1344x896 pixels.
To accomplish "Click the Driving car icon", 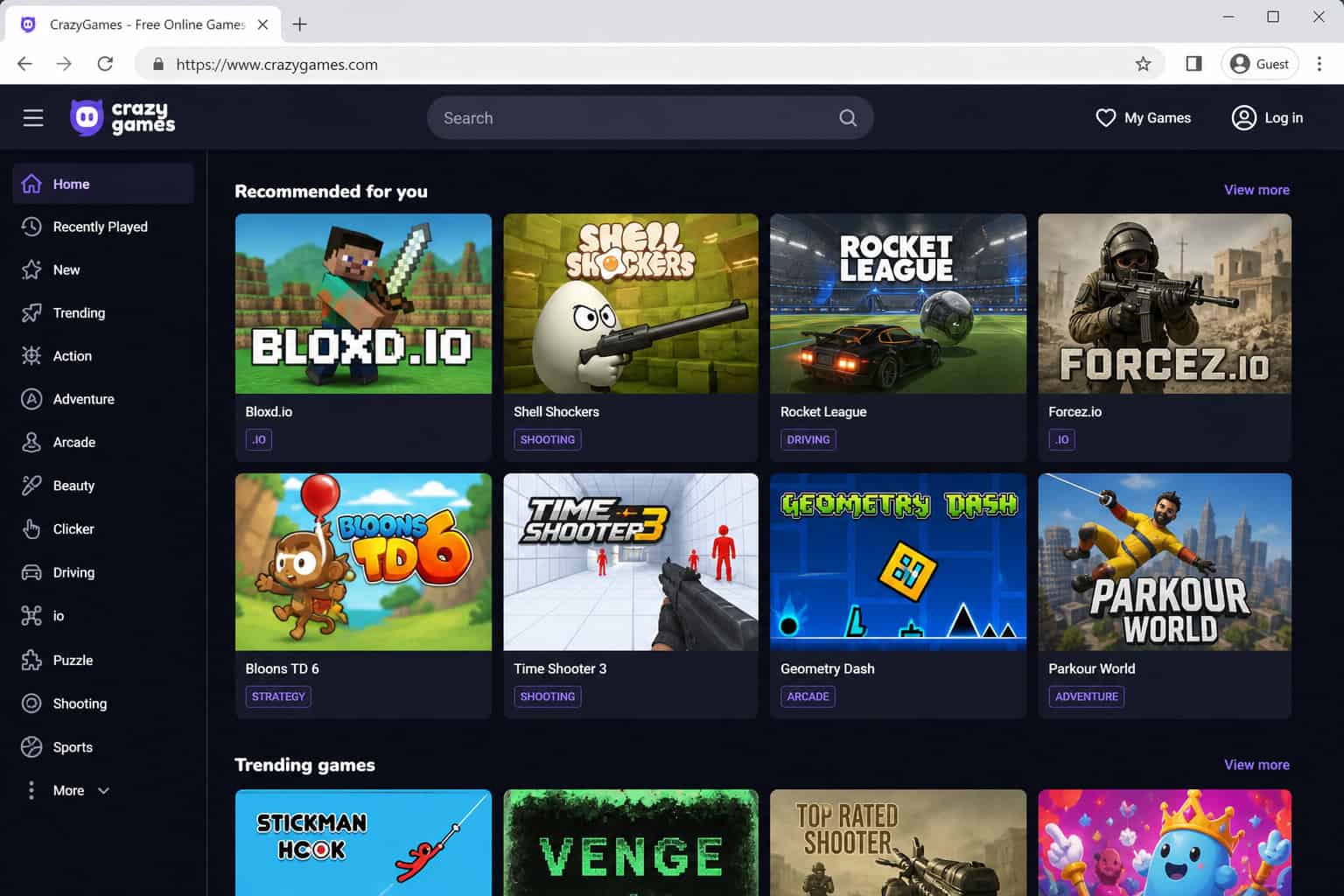I will [x=31, y=572].
